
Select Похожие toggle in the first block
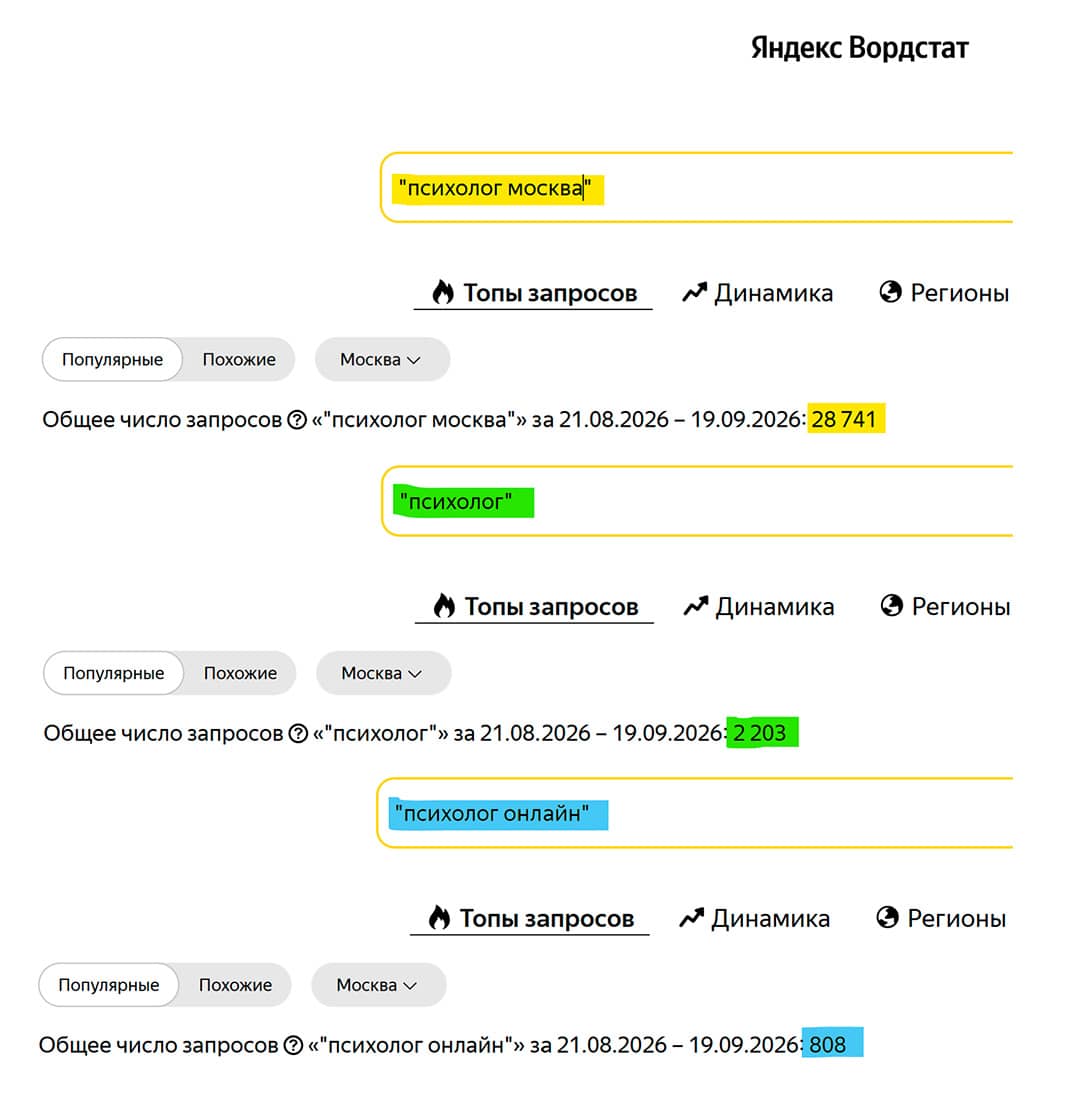tap(239, 359)
